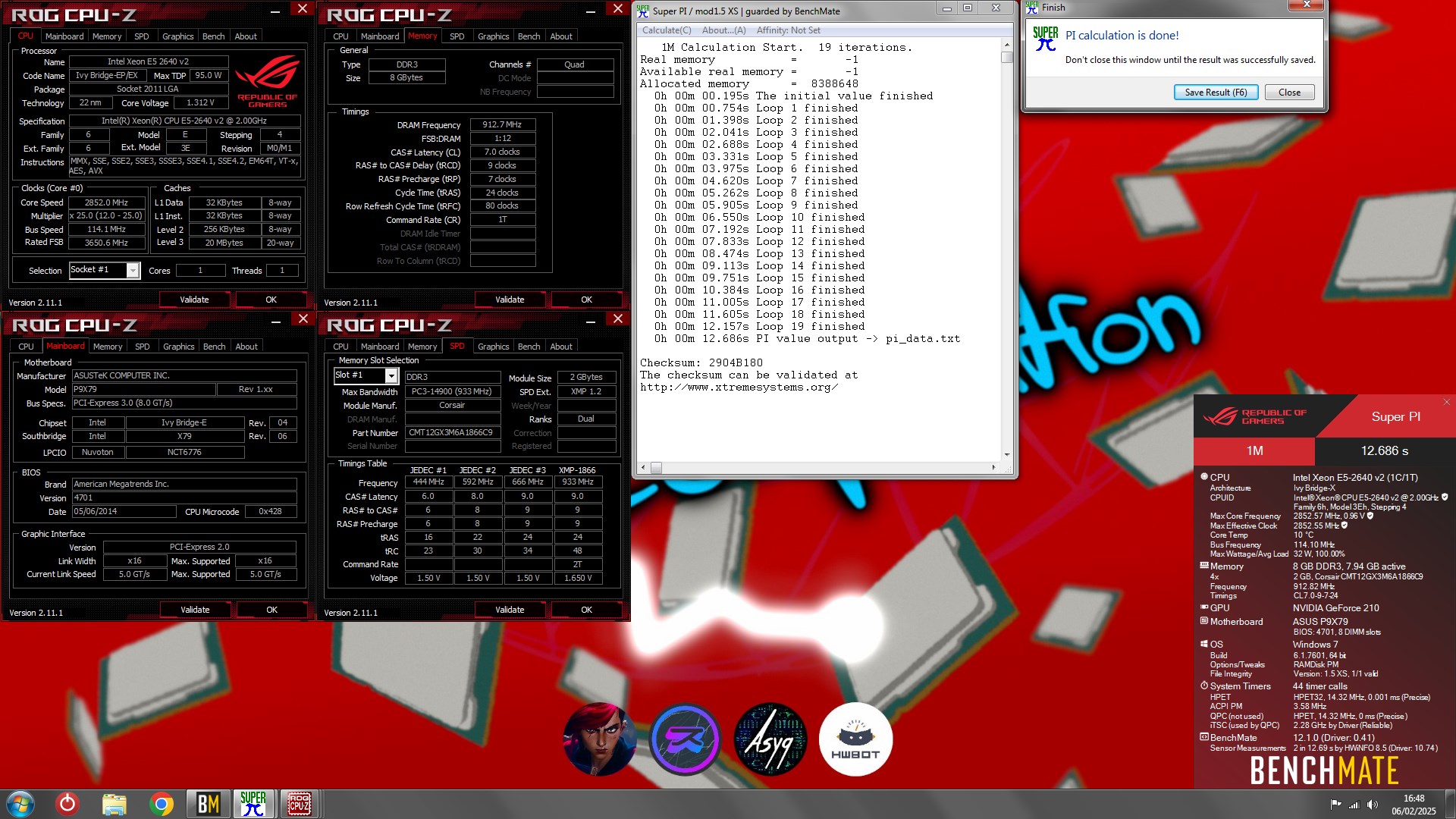Click the Asyq circuit-board circle on the desktop
Screen dimensions: 1456x819
coord(770,739)
